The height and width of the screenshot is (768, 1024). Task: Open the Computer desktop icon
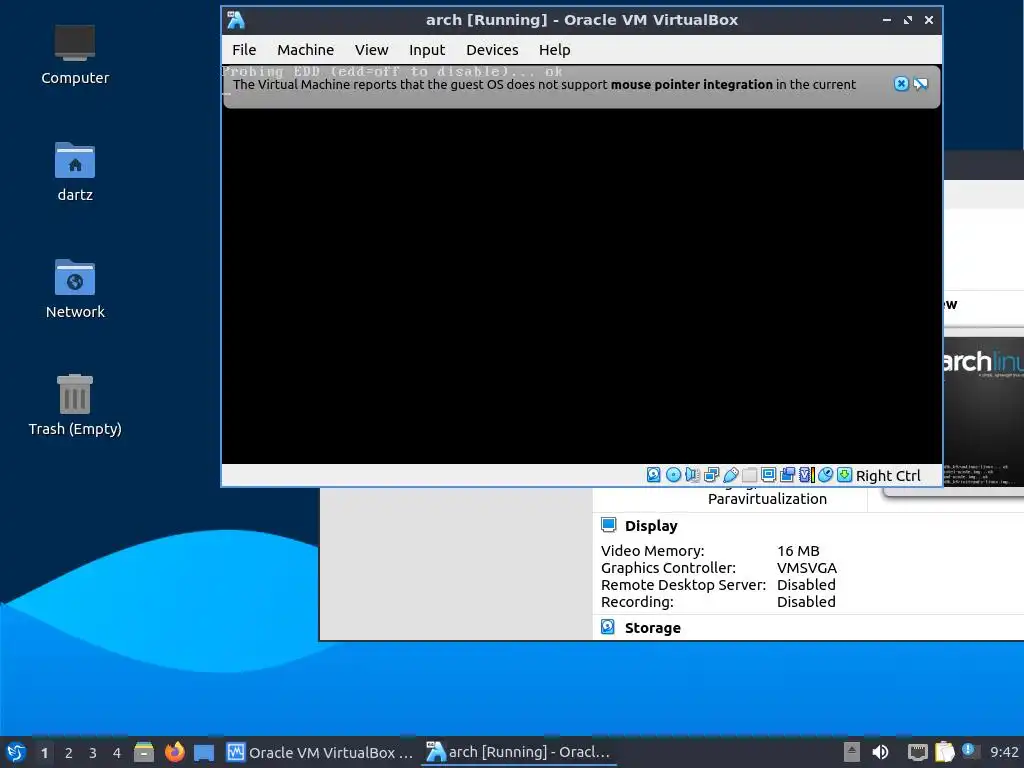point(74,54)
